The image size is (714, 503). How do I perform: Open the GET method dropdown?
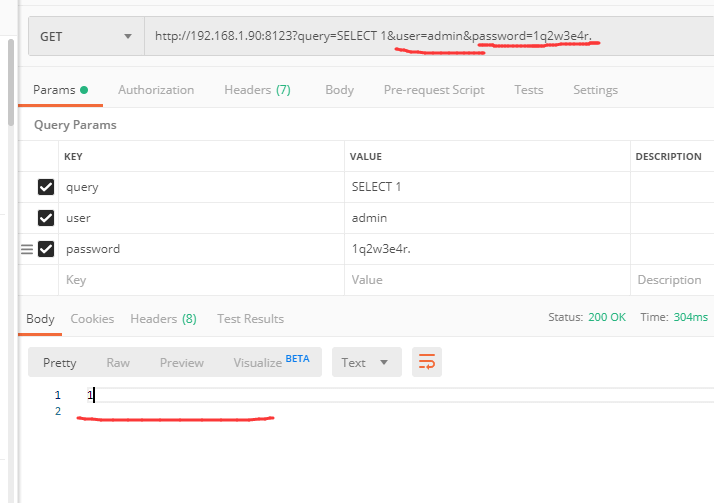coord(85,37)
